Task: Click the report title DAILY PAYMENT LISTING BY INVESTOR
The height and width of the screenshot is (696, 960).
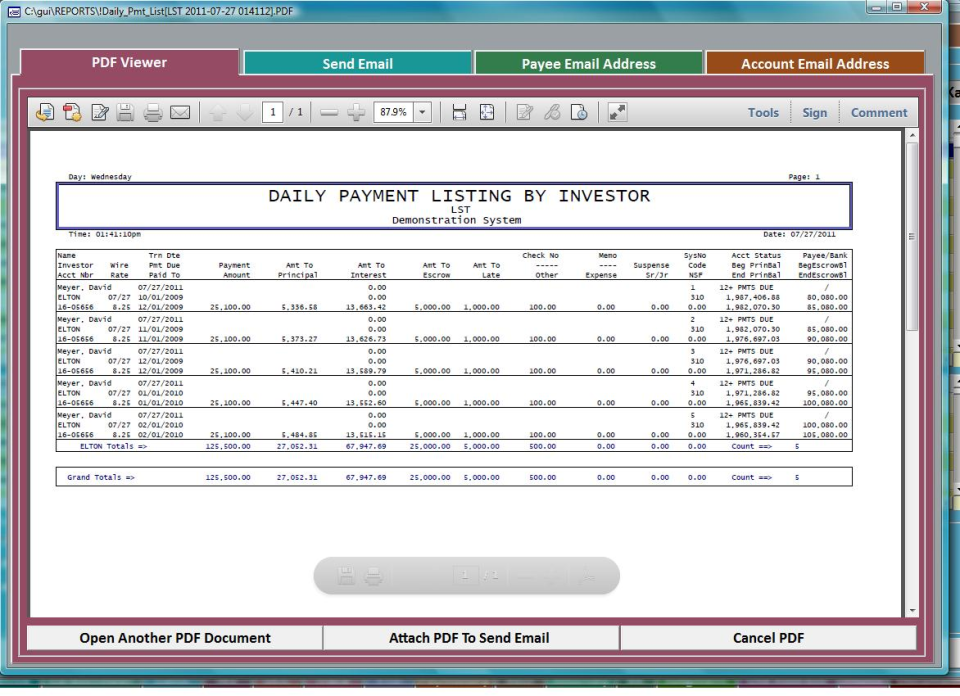Action: tap(459, 196)
